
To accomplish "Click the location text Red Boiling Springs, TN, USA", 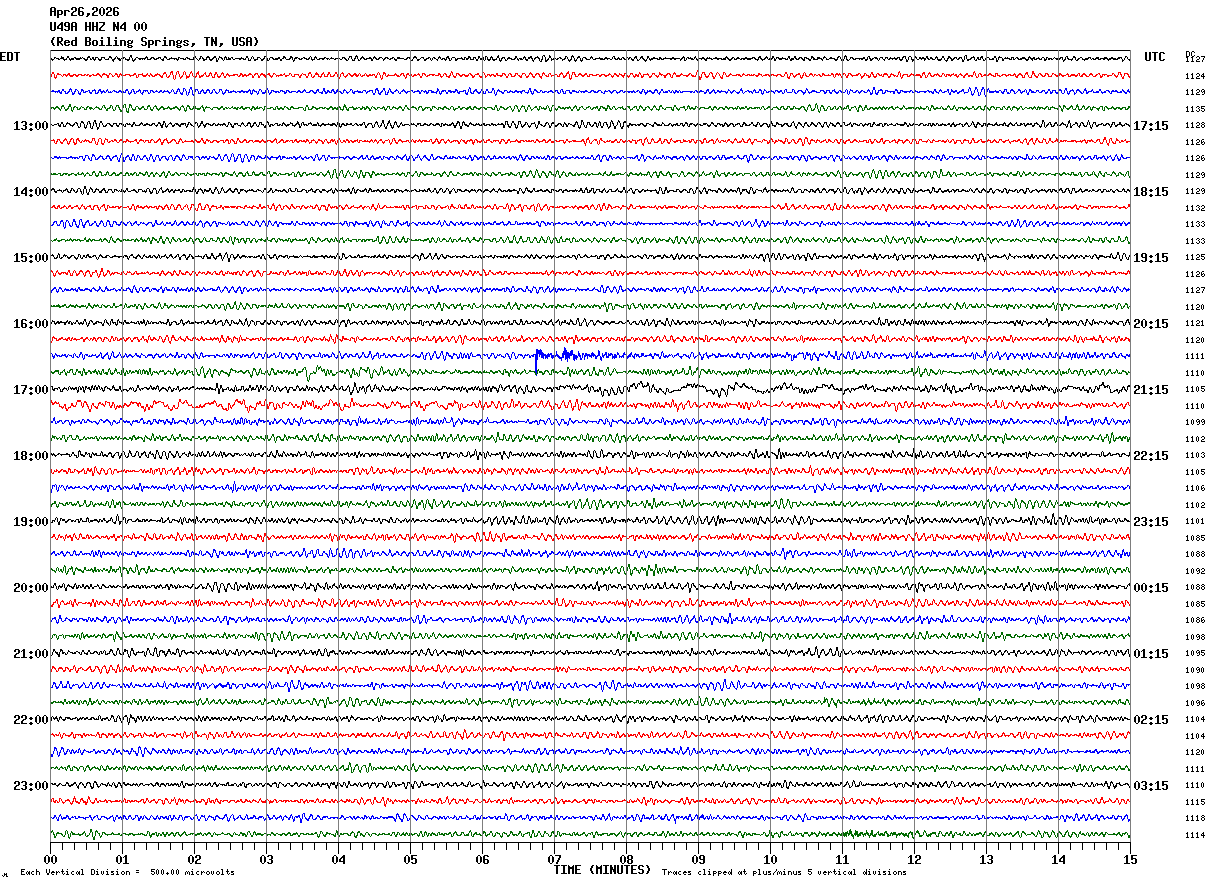I will (x=154, y=42).
